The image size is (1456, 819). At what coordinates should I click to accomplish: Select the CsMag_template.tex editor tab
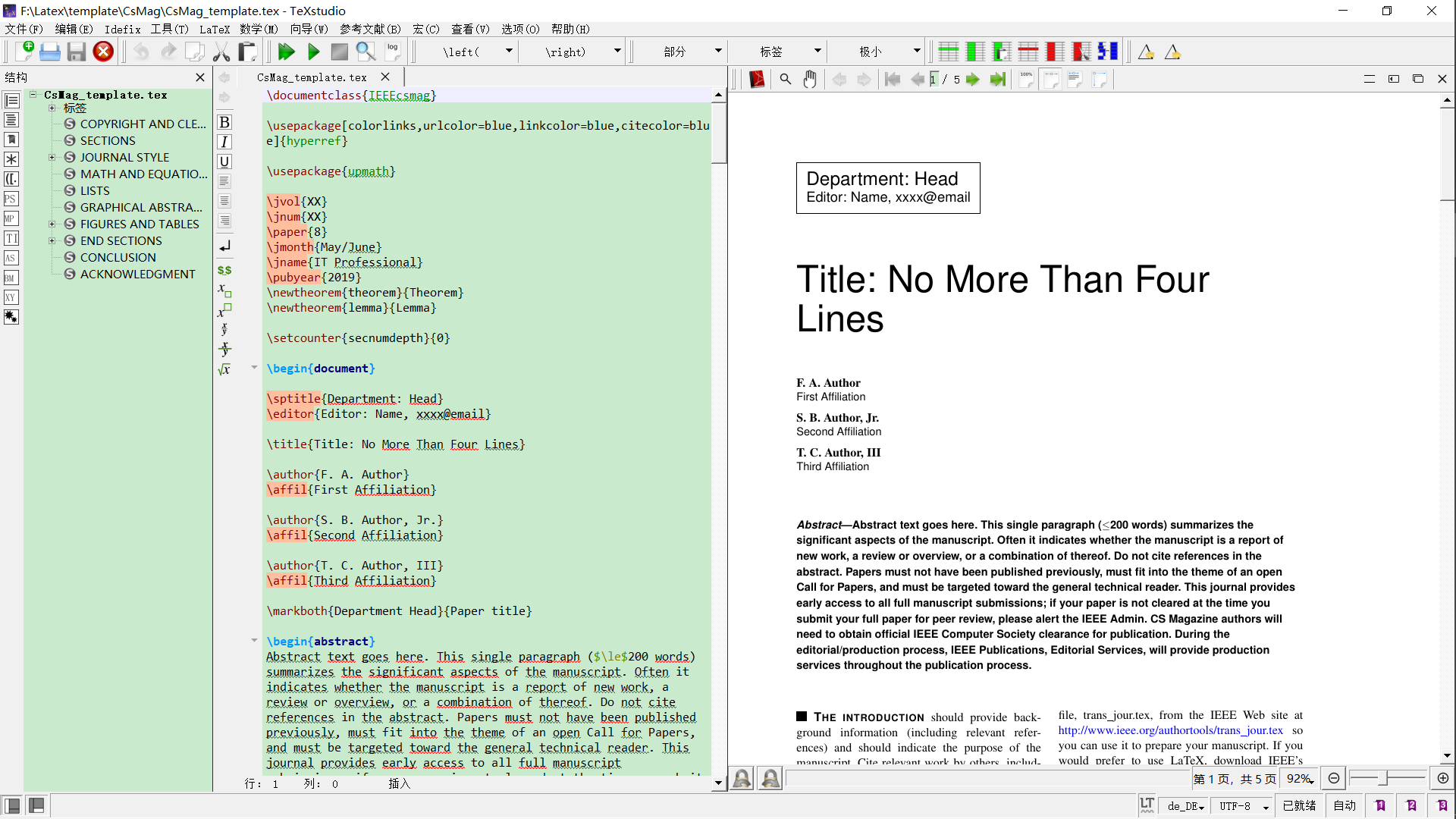click(311, 77)
